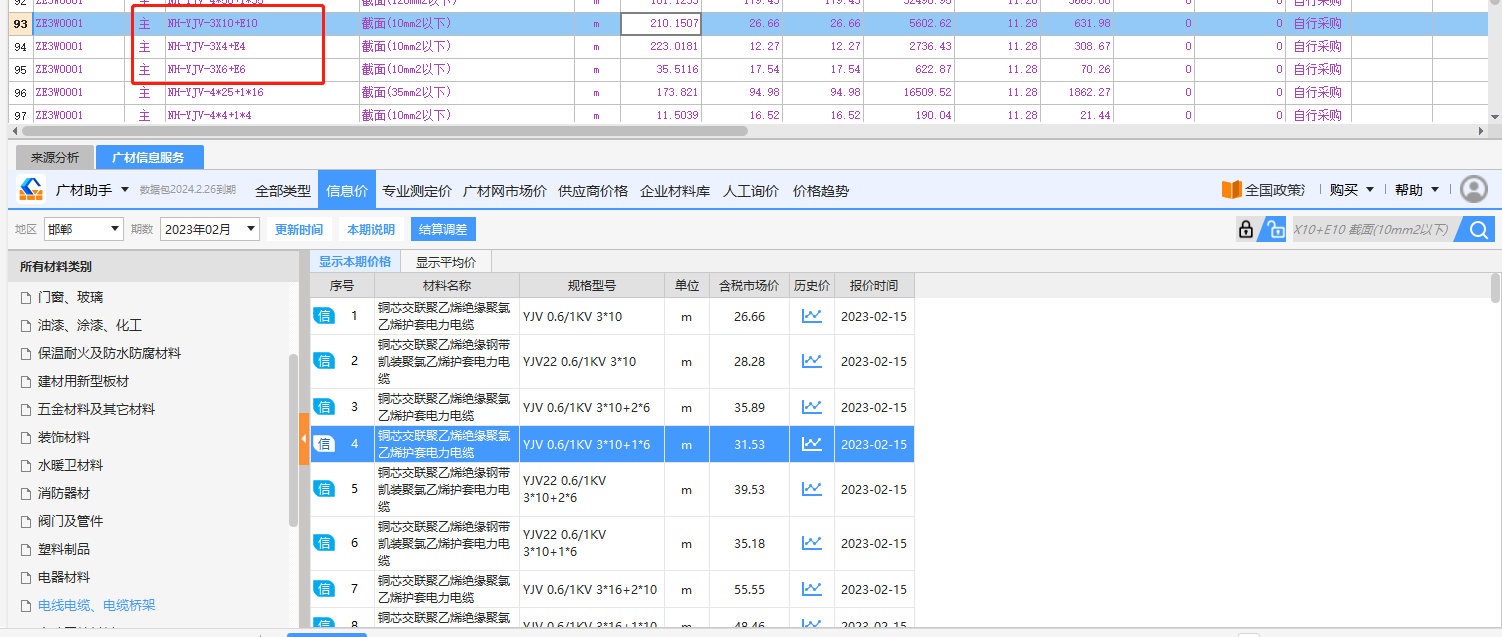Select the 五金材料及其它材料 category
1502x637 pixels.
(96, 409)
